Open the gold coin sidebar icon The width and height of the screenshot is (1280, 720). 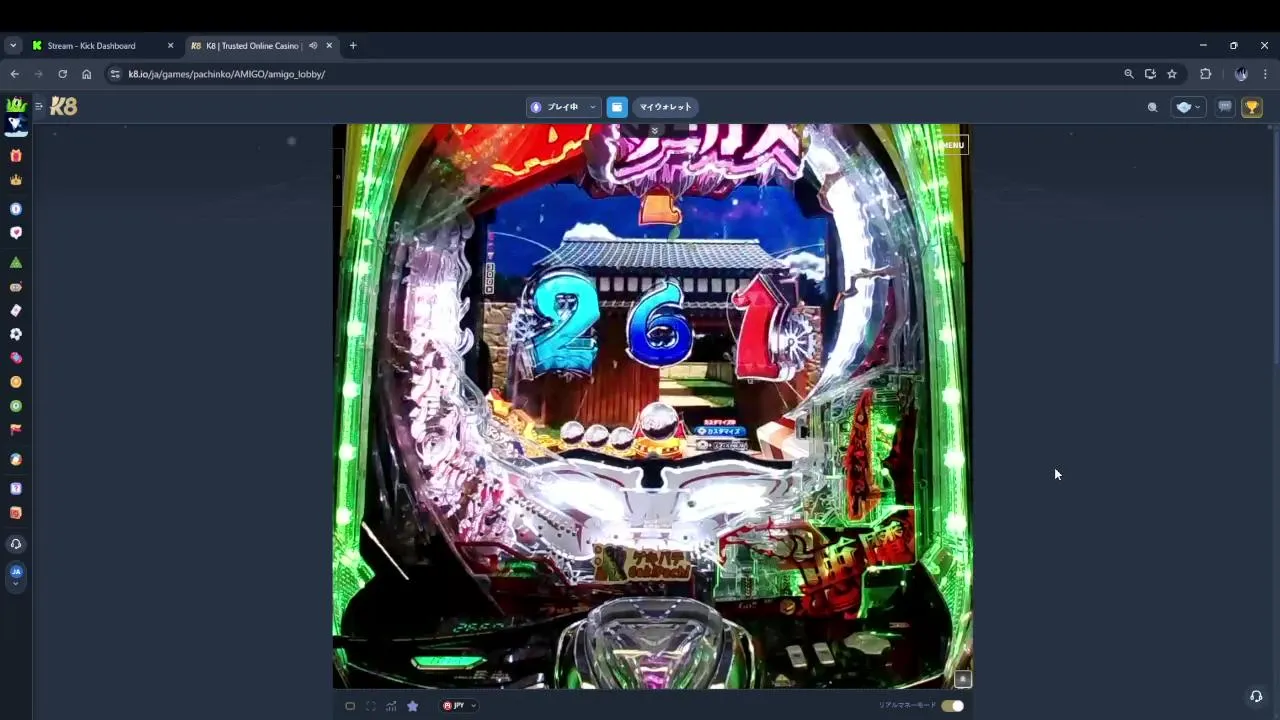tap(15, 382)
